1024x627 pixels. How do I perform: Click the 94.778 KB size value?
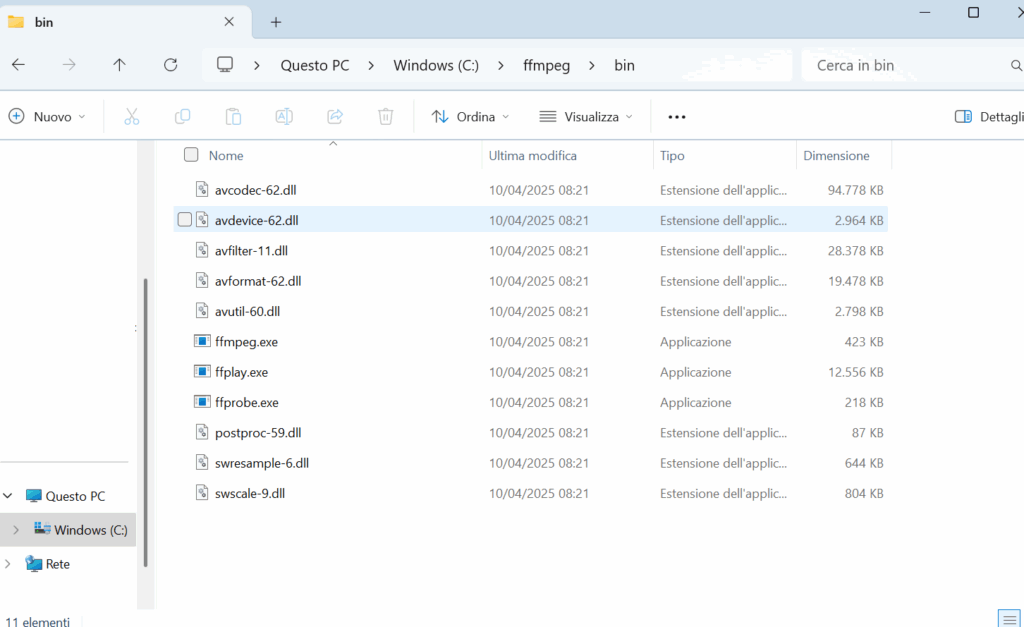click(856, 190)
